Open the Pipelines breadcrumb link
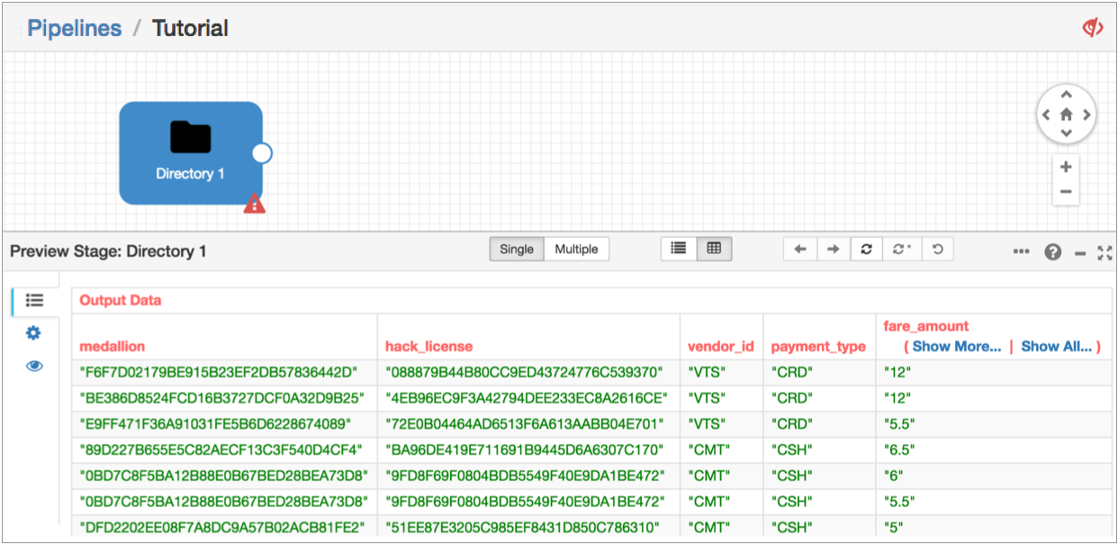 tap(74, 28)
